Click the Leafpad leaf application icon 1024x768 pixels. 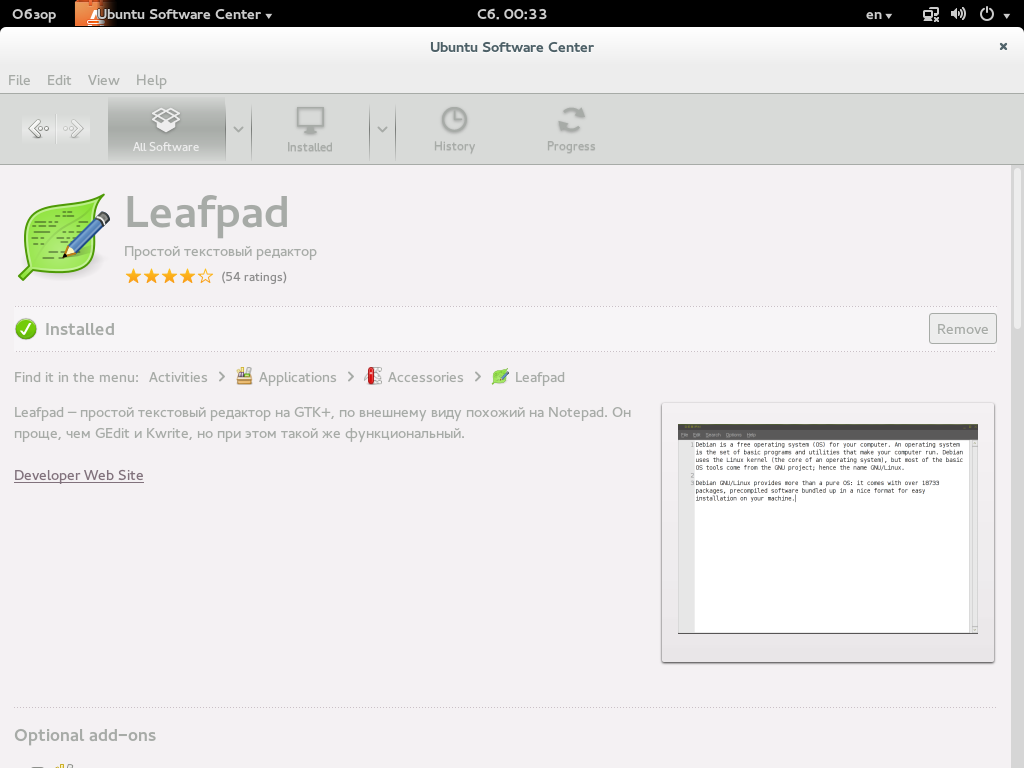coord(64,237)
